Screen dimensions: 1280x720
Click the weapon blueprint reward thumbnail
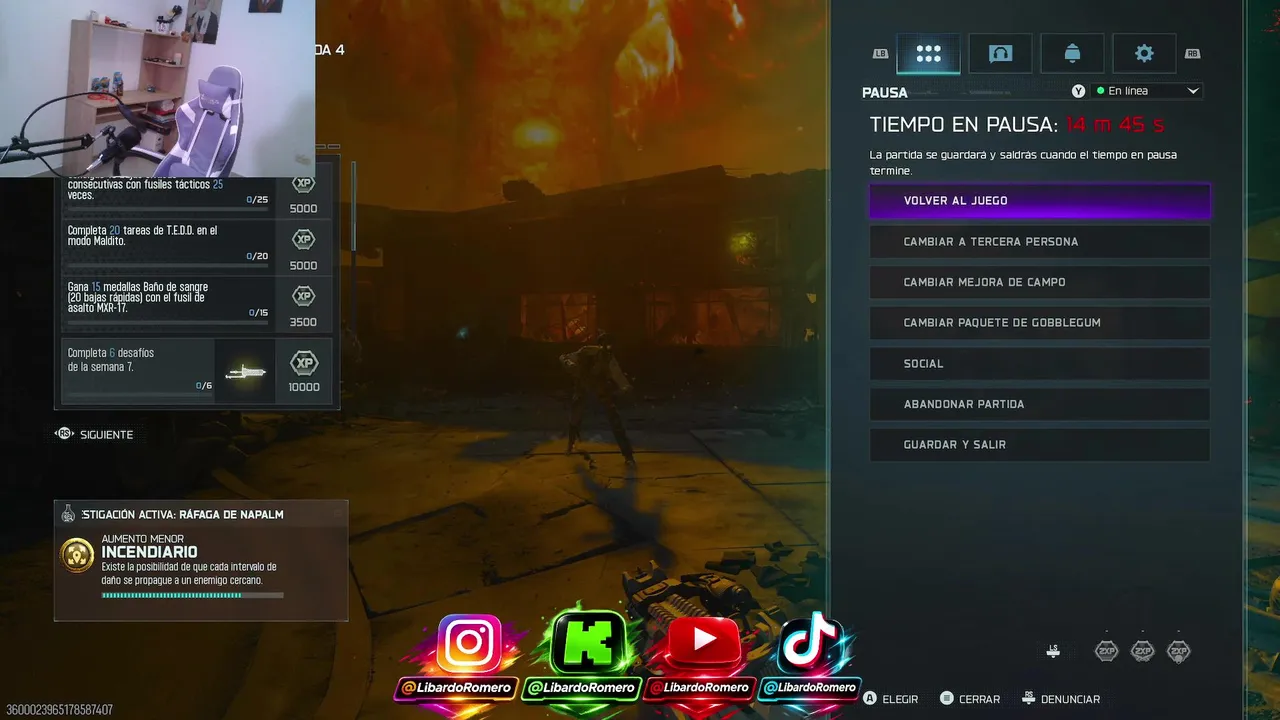click(245, 372)
